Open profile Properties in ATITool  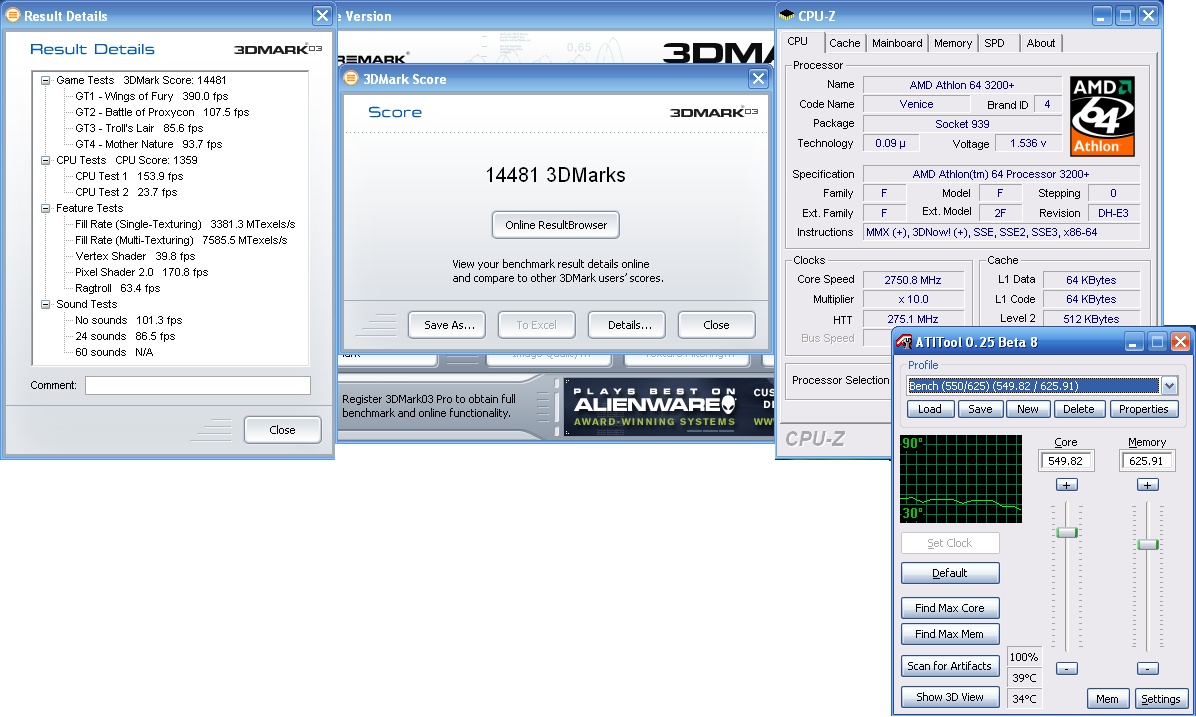click(x=1143, y=409)
